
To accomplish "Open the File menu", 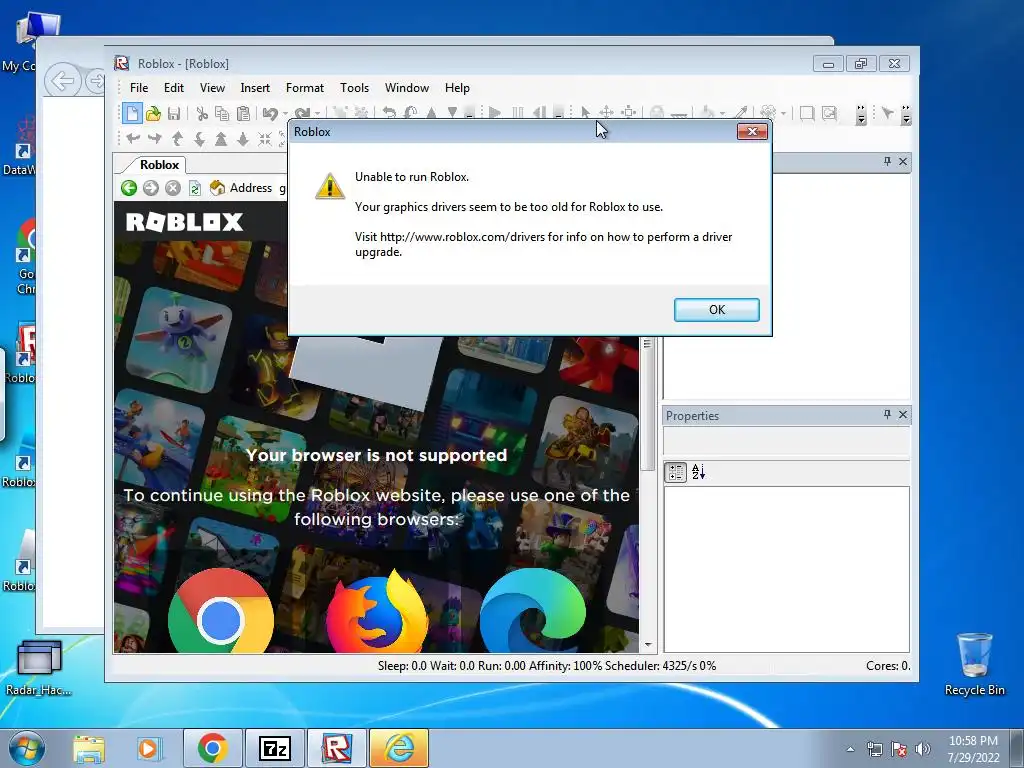I will (139, 88).
